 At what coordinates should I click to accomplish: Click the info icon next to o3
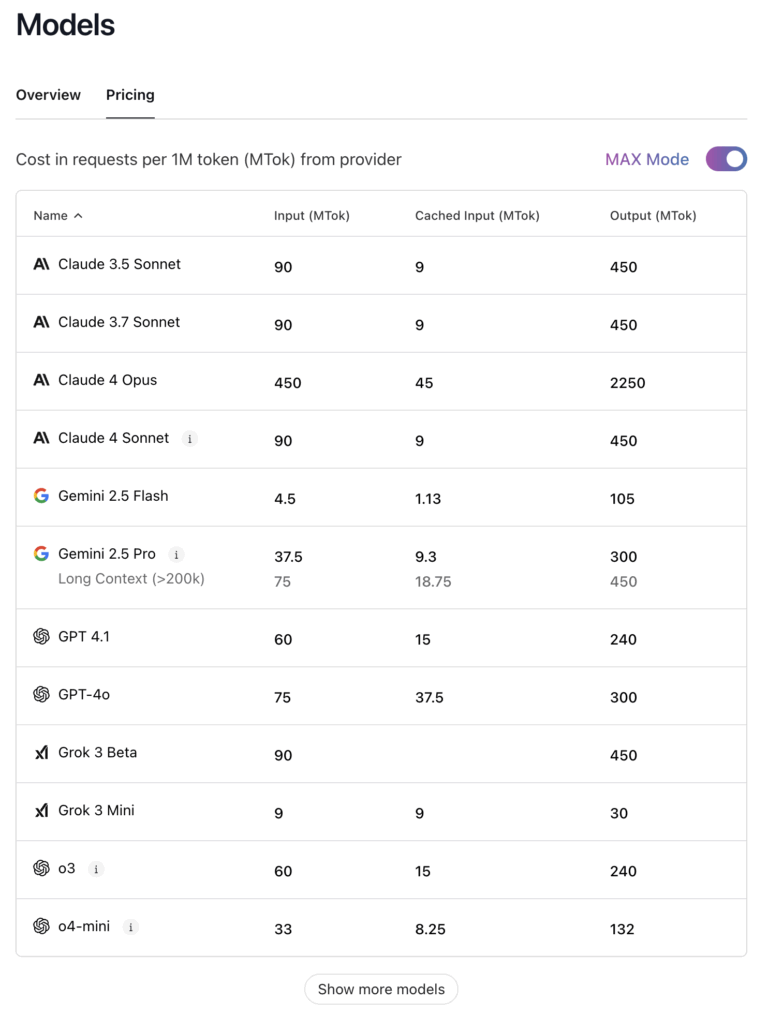[x=96, y=869]
